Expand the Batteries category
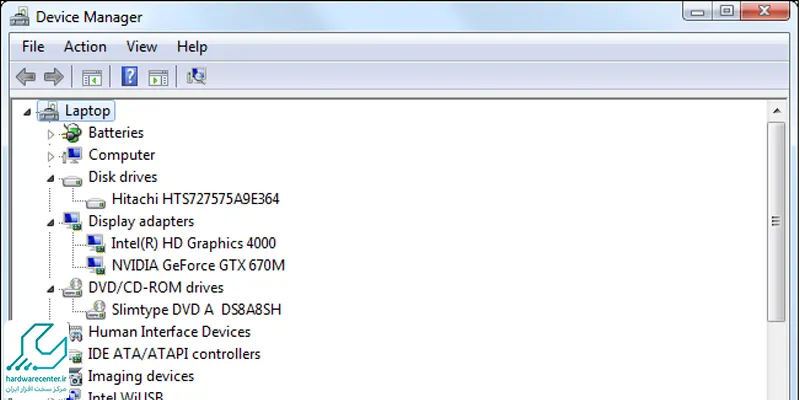 click(51, 134)
